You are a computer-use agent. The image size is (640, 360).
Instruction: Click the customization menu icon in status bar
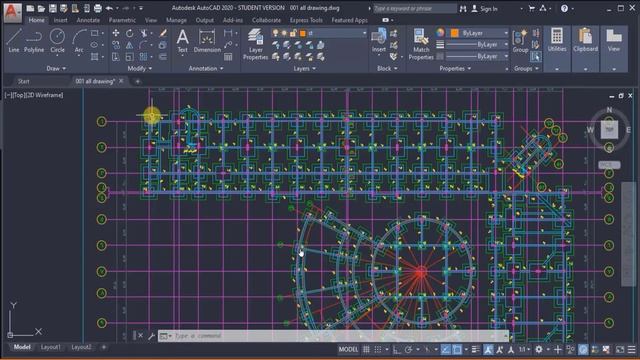[x=631, y=349]
